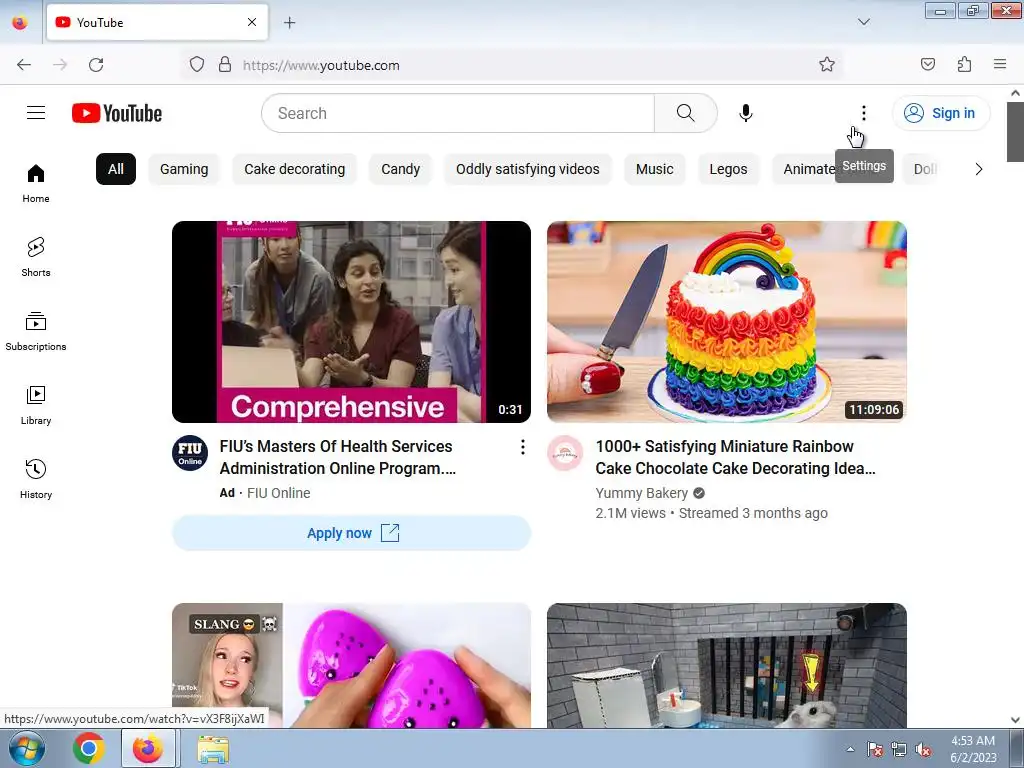Open History from the sidebar
The width and height of the screenshot is (1024, 768).
(36, 479)
